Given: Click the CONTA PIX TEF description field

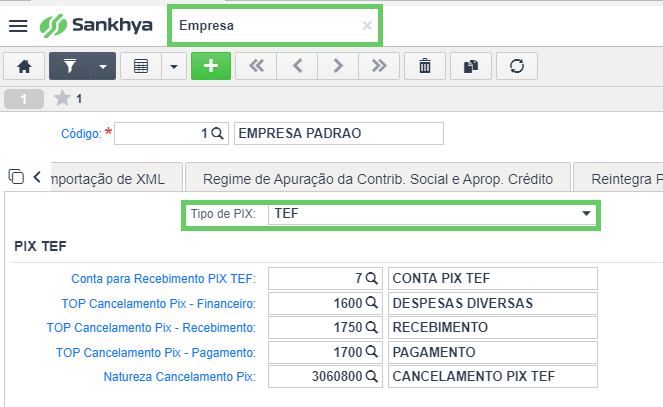Looking at the screenshot, I should tap(493, 278).
